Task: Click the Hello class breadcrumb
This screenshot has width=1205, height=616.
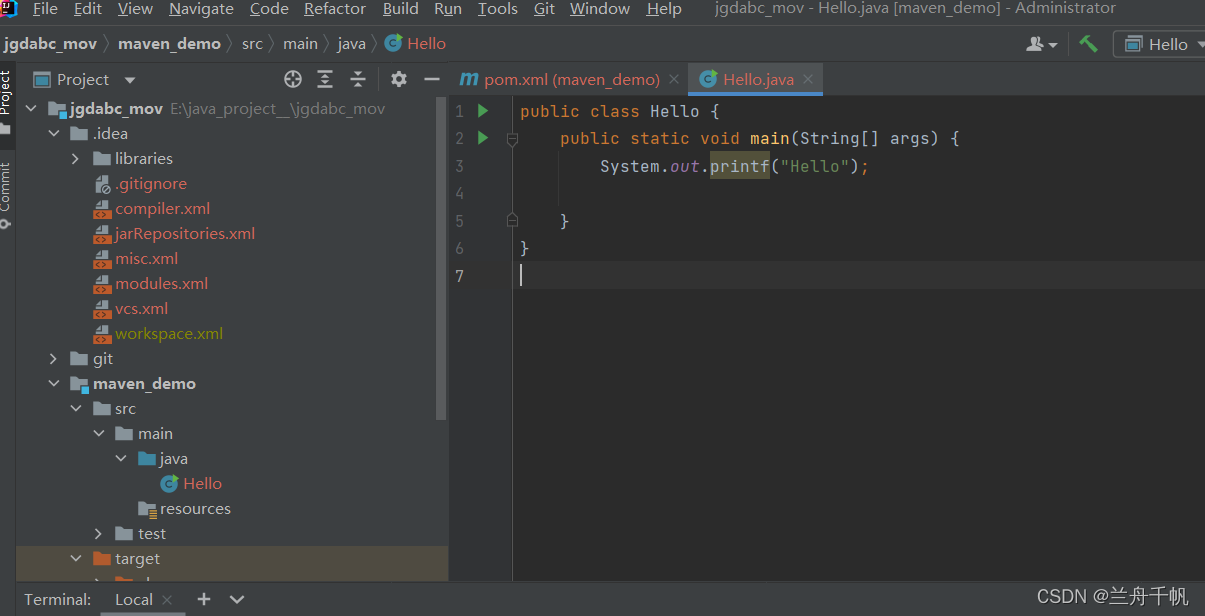Action: click(415, 44)
